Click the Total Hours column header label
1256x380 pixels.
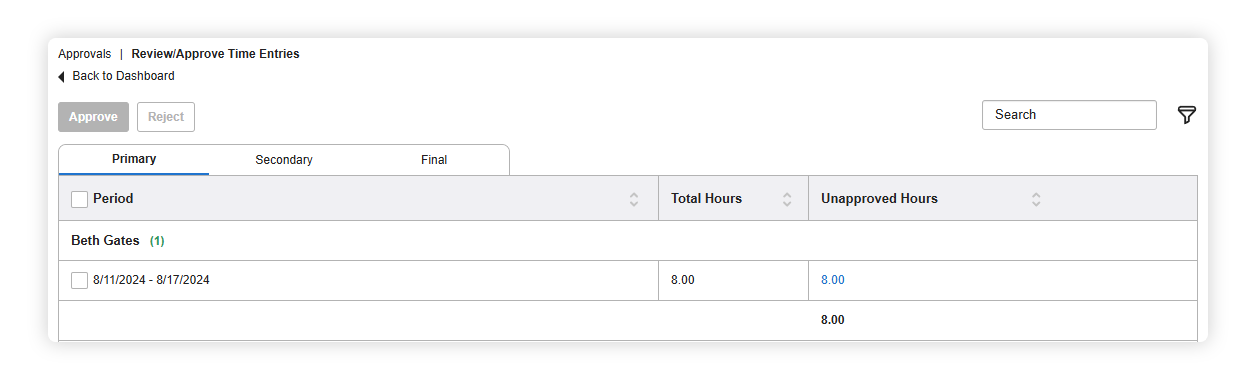coord(706,199)
